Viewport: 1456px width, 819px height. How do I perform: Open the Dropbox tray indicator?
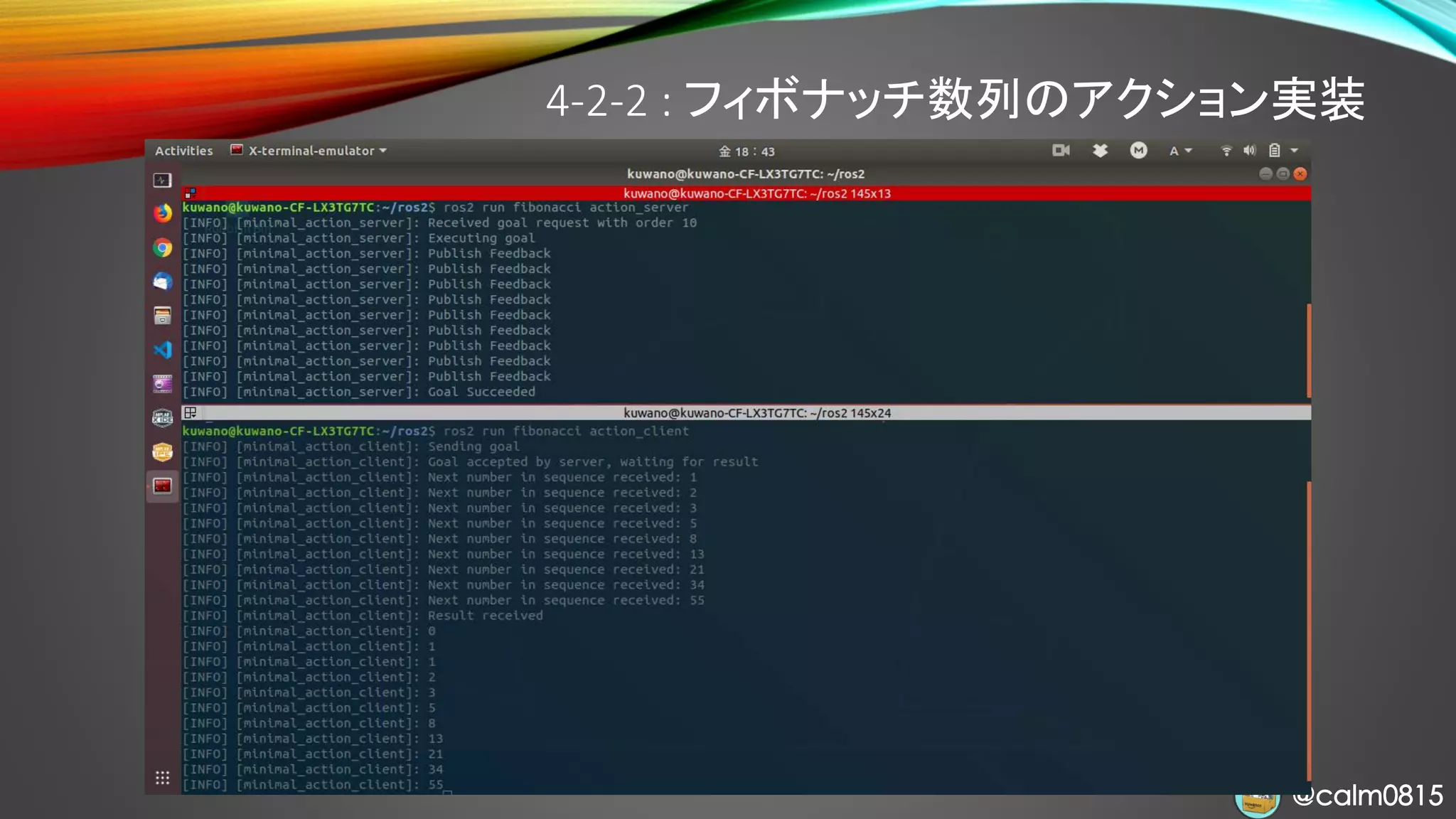coord(1100,150)
